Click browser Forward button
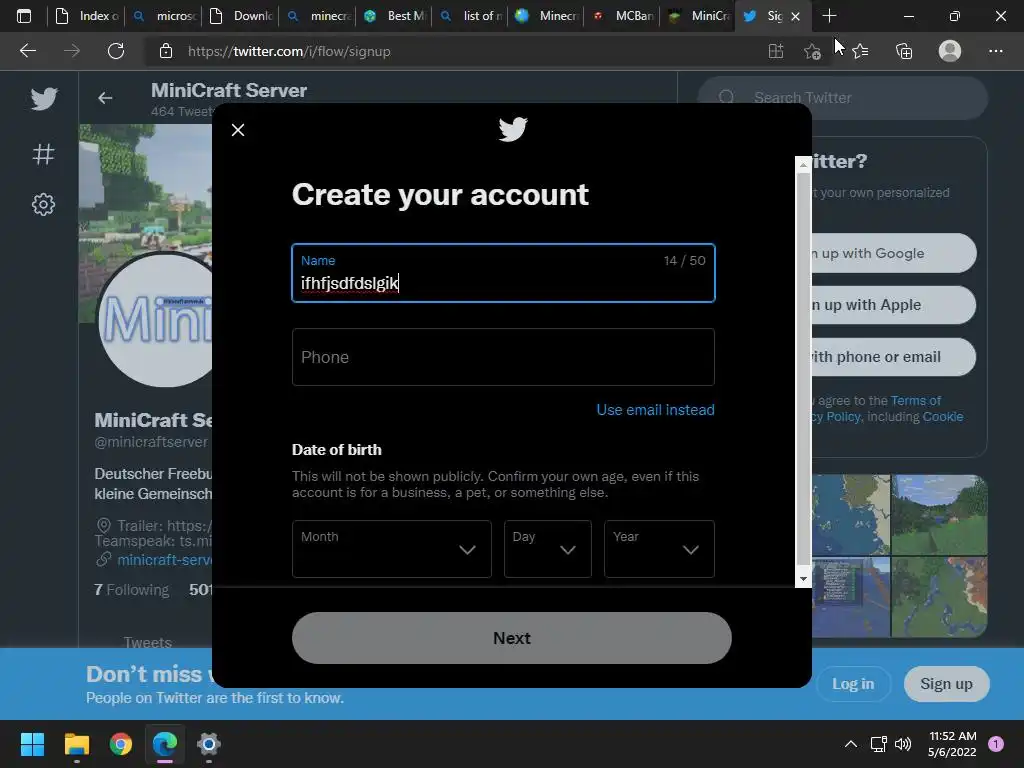Viewport: 1024px width, 768px height. click(x=72, y=51)
